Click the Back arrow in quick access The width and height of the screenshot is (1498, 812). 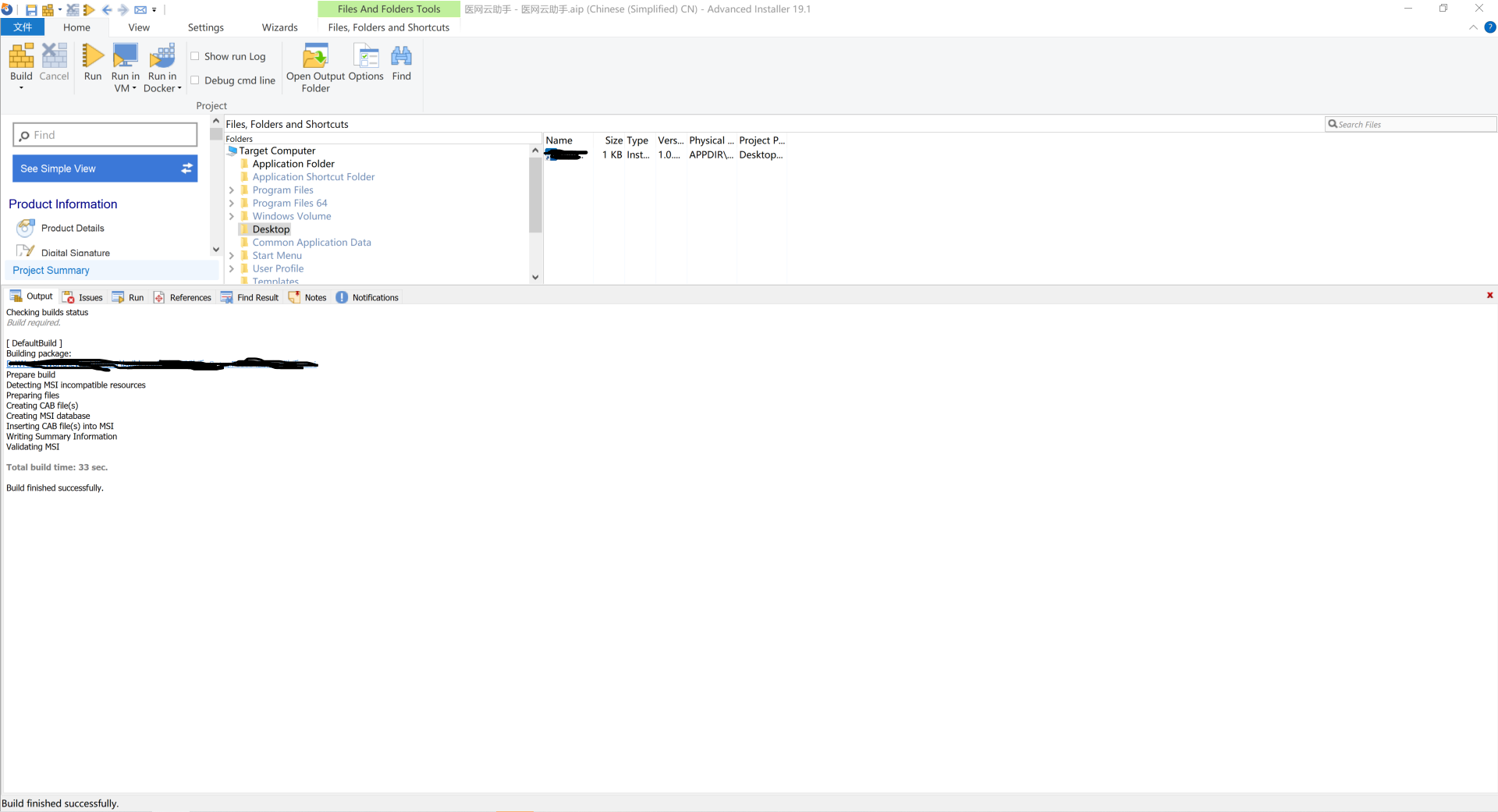click(107, 9)
